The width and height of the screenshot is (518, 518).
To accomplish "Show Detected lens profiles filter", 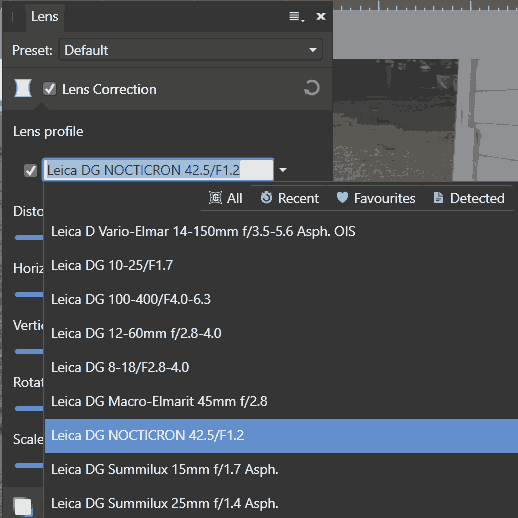I will coord(468,198).
